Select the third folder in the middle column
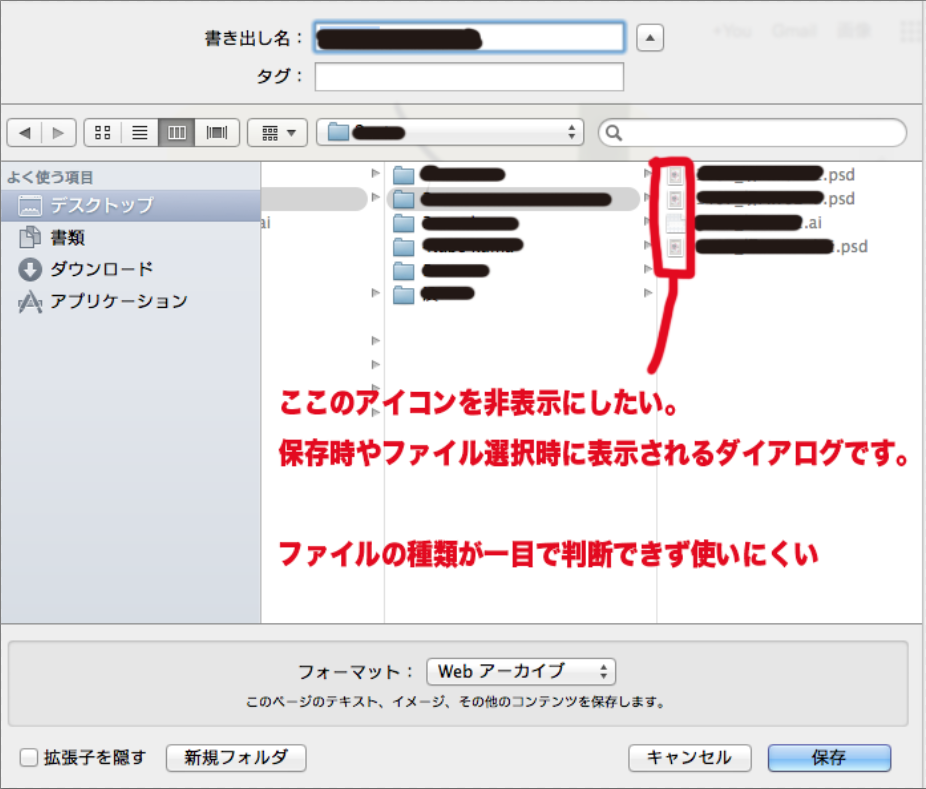The width and height of the screenshot is (926, 789). tap(513, 223)
